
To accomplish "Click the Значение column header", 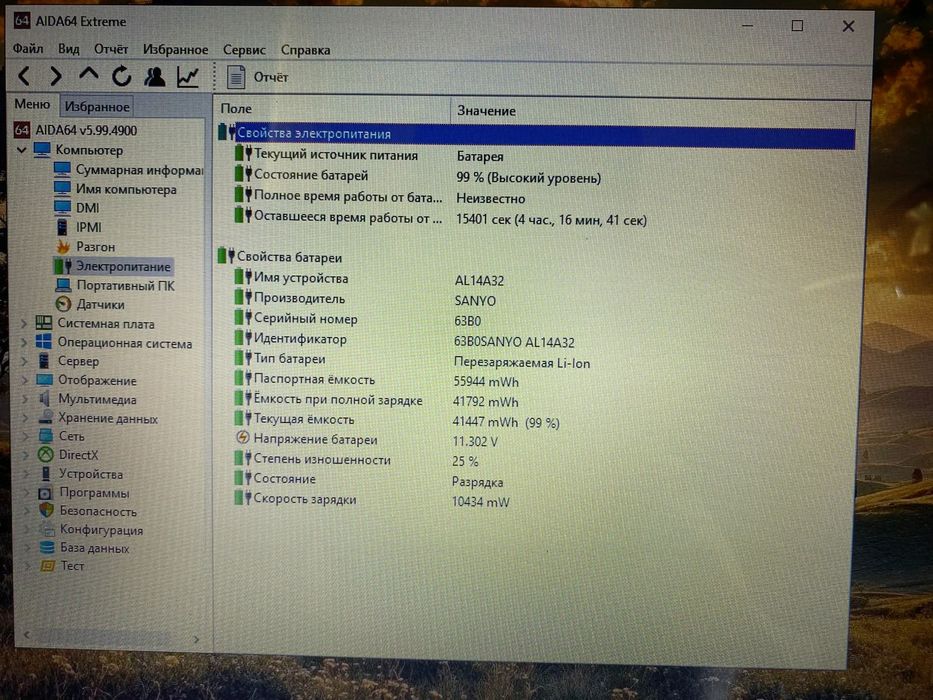I will coord(653,111).
